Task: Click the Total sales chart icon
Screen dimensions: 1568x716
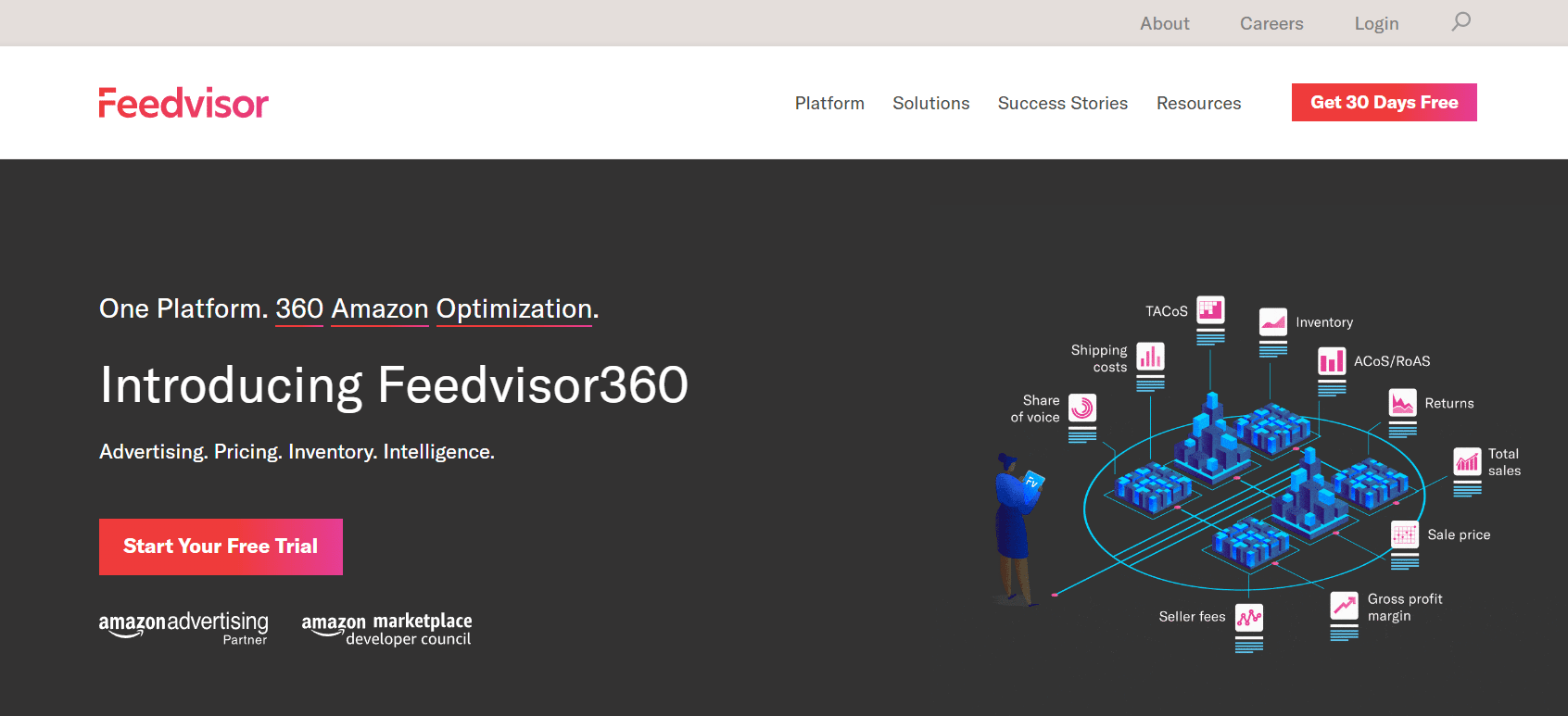Action: click(x=1467, y=461)
